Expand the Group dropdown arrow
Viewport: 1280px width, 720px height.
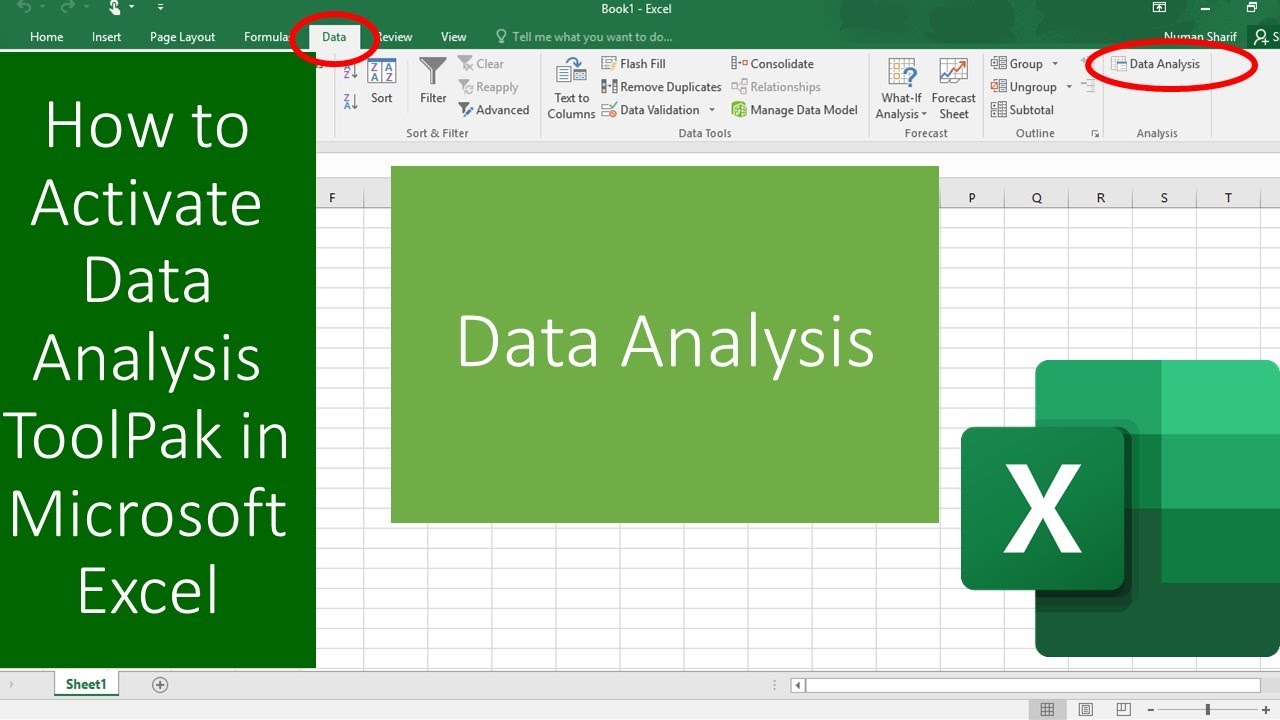[x=1055, y=64]
